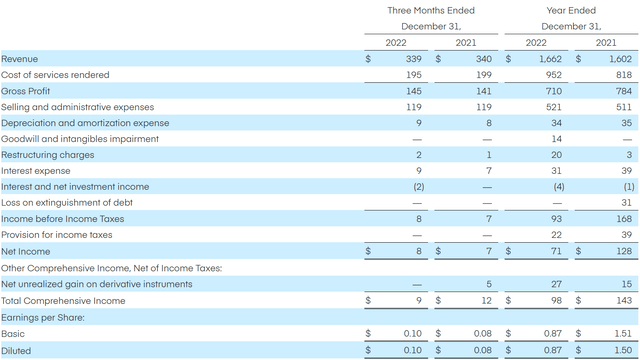
Task: Click Depreciation and amortization value 35
Action: point(627,123)
